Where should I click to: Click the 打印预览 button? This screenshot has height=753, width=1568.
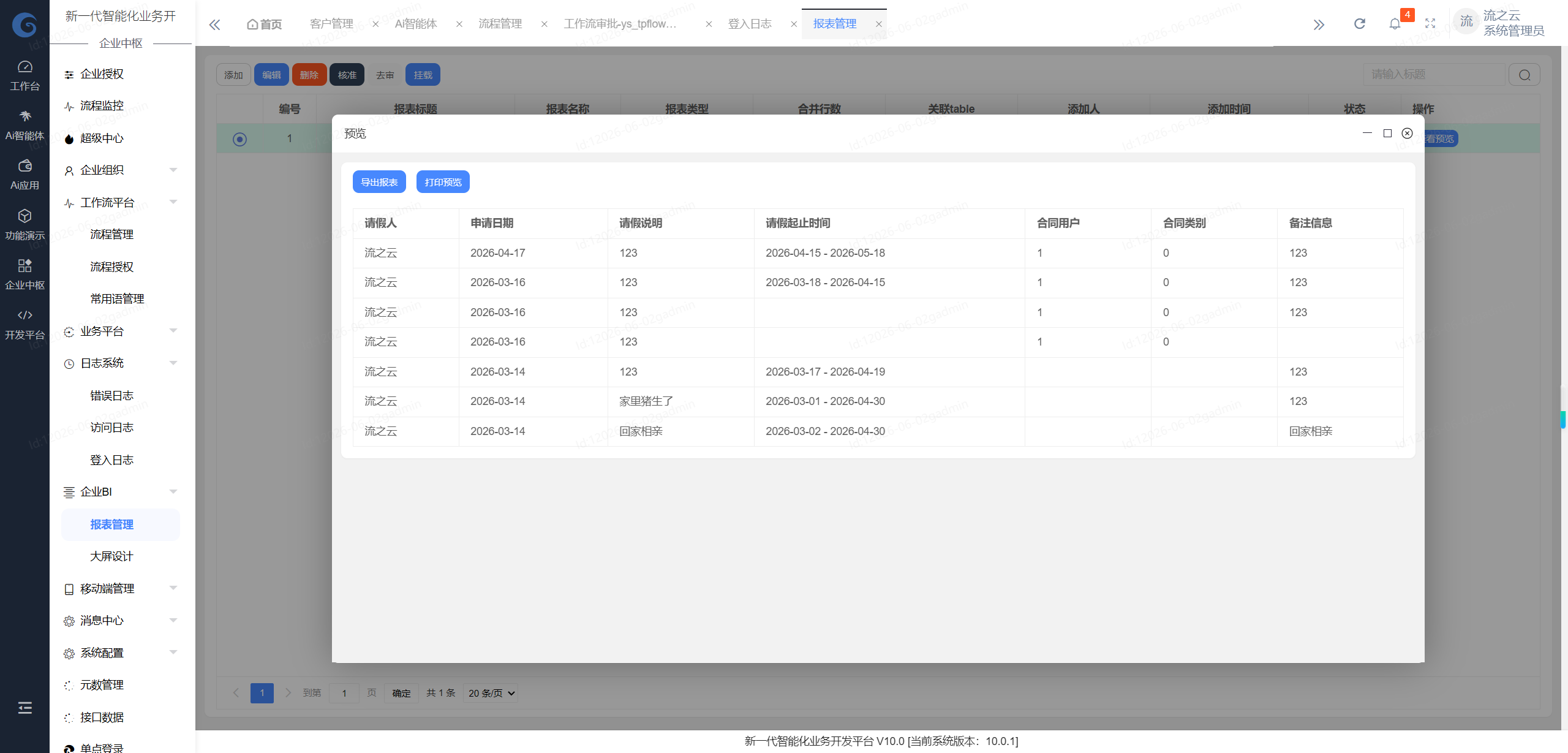pos(443,182)
